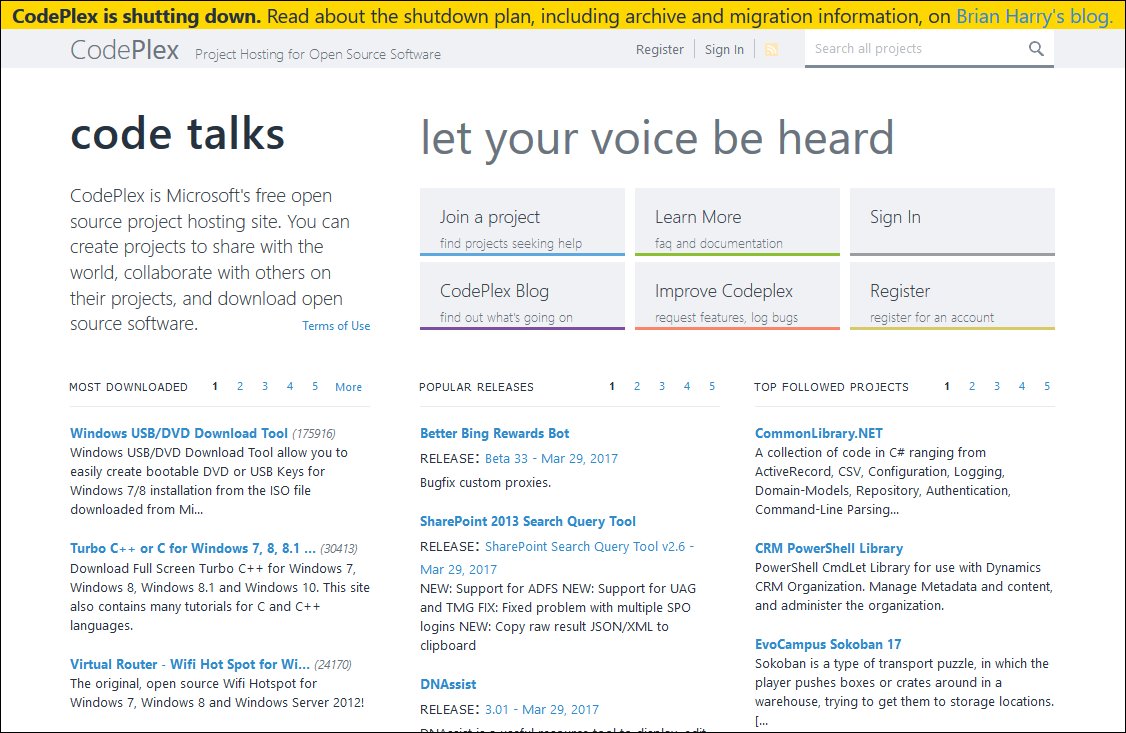
Task: Open the CodePlex logo homepage link
Action: click(124, 50)
